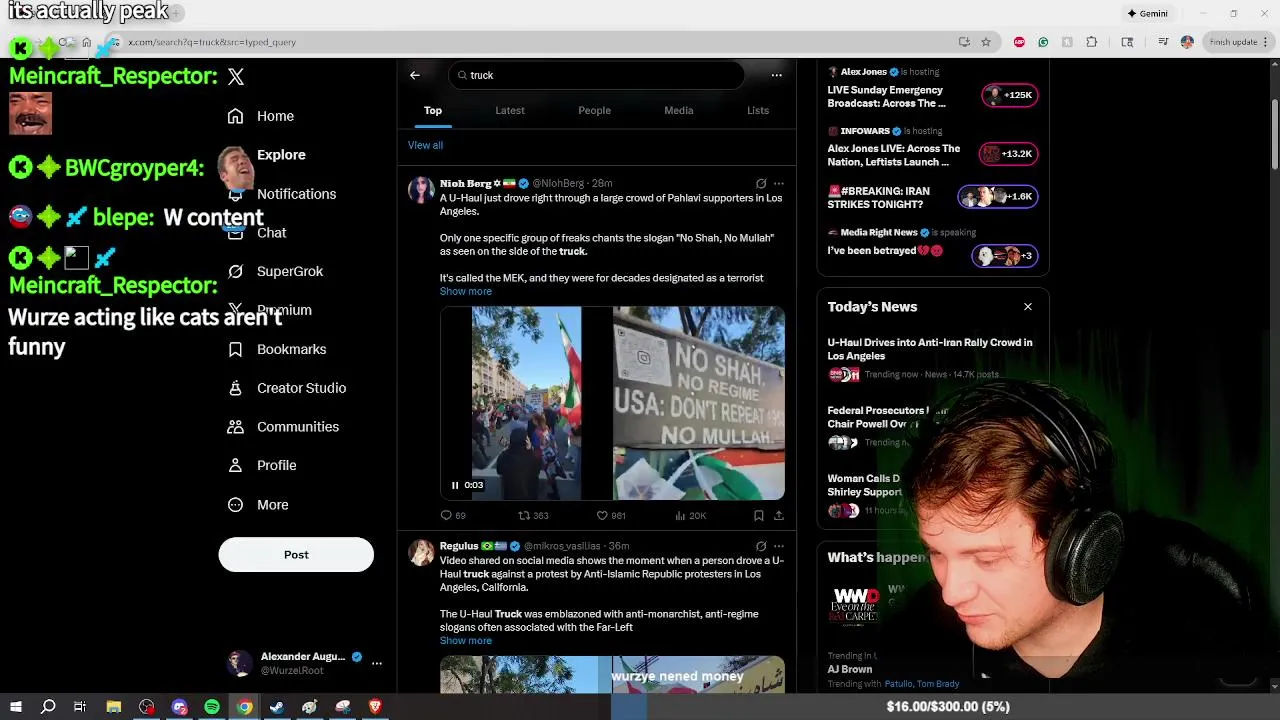Open the Windows Start menu
The image size is (1280, 720).
point(15,707)
